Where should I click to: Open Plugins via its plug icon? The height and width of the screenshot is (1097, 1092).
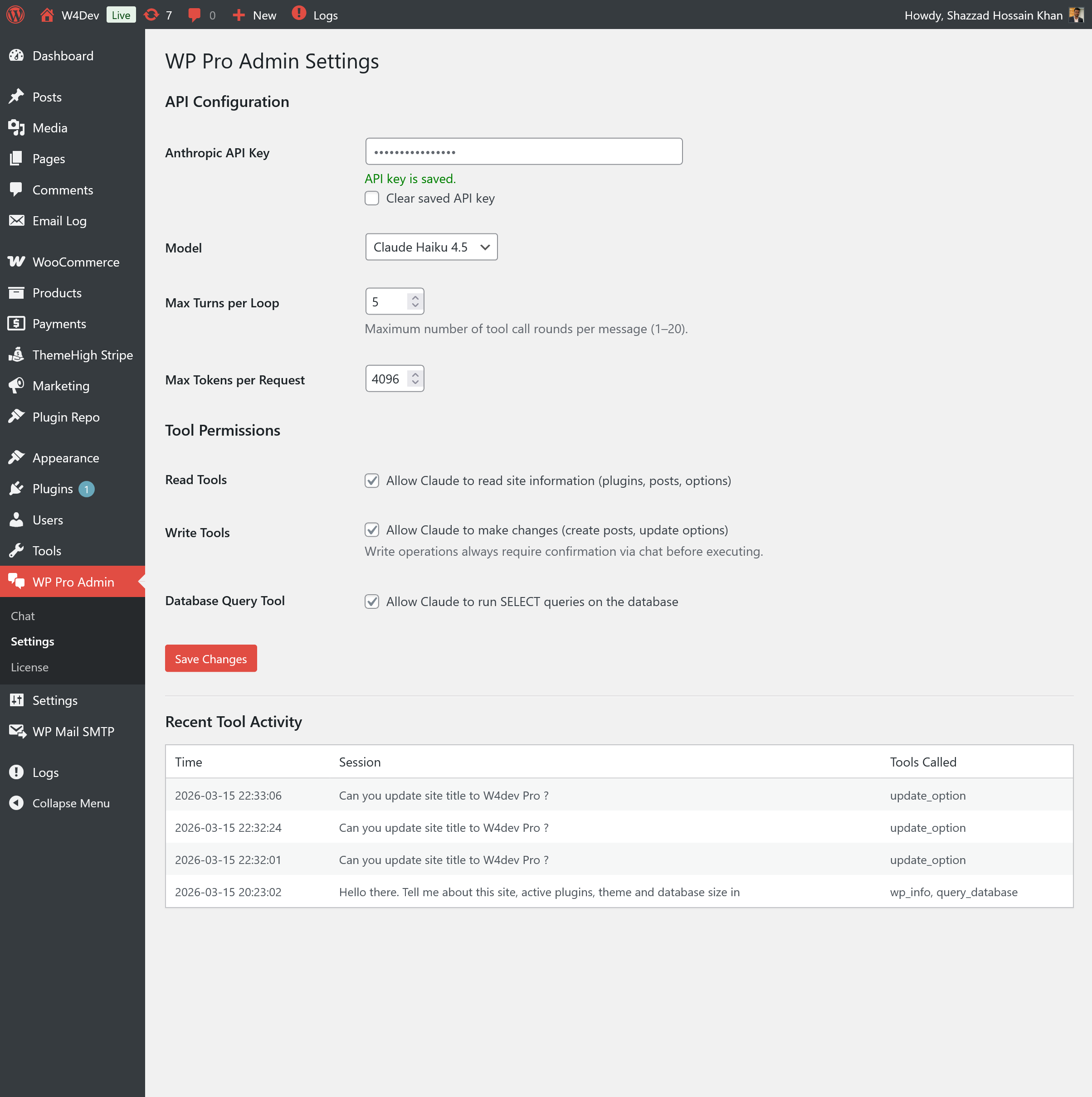coord(17,488)
